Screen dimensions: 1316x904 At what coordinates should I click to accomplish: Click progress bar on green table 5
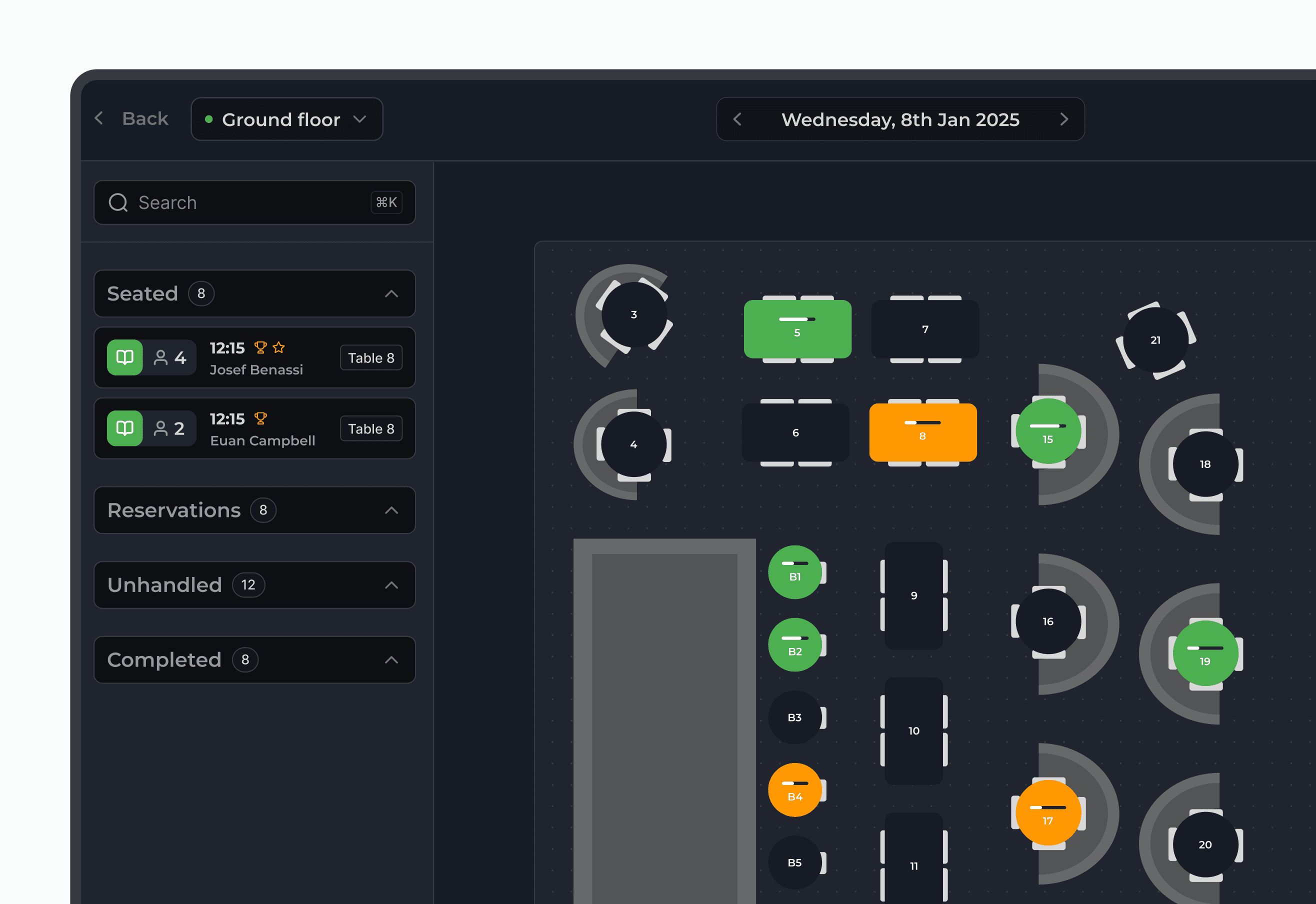(x=796, y=319)
